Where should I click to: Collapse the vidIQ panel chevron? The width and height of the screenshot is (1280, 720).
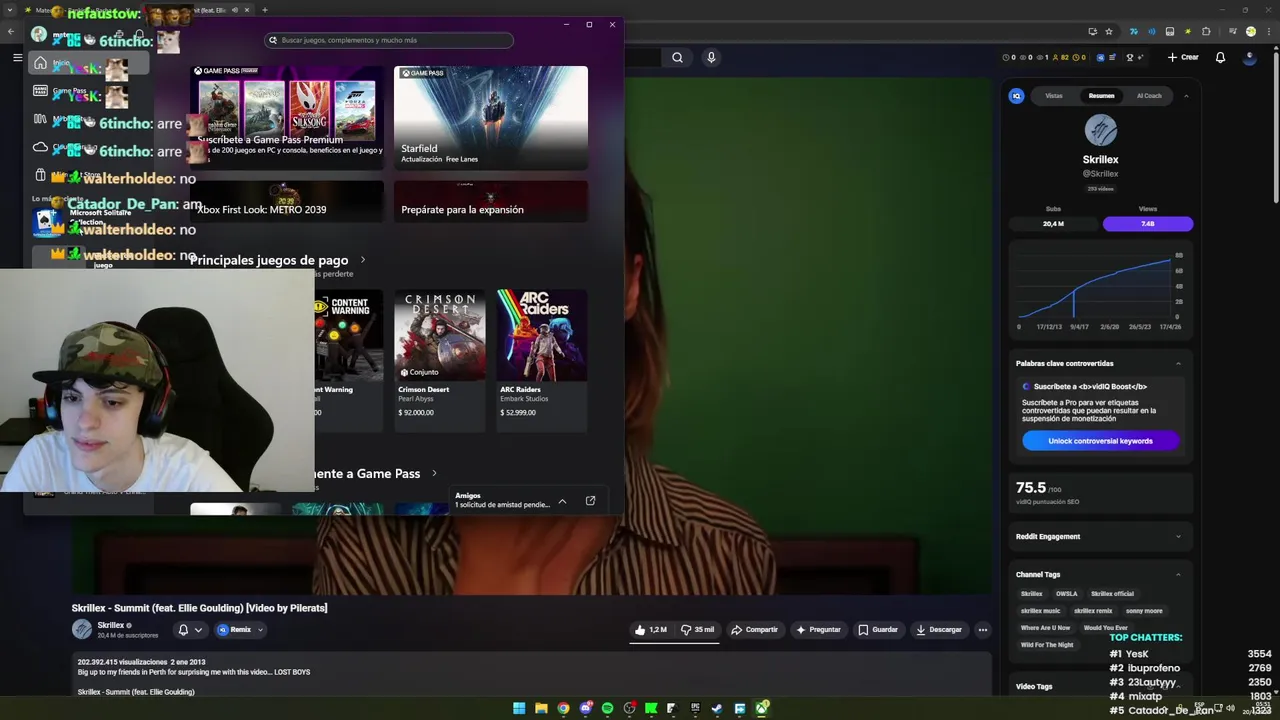click(1186, 96)
